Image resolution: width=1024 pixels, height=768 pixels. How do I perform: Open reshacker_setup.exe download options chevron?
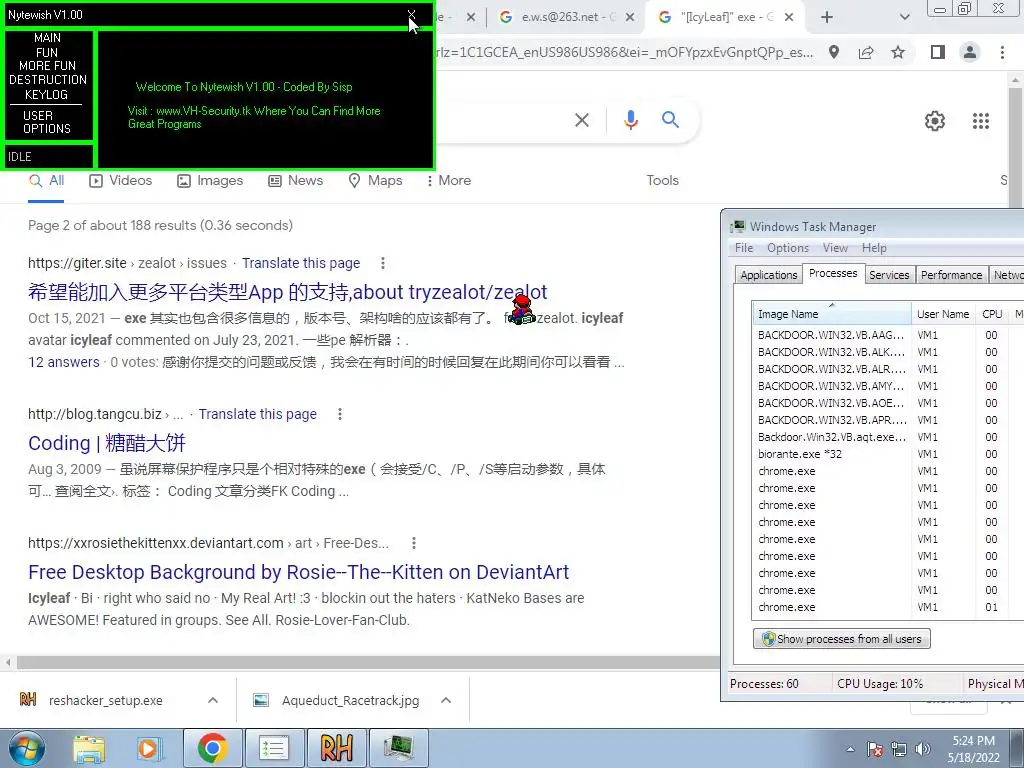(213, 700)
